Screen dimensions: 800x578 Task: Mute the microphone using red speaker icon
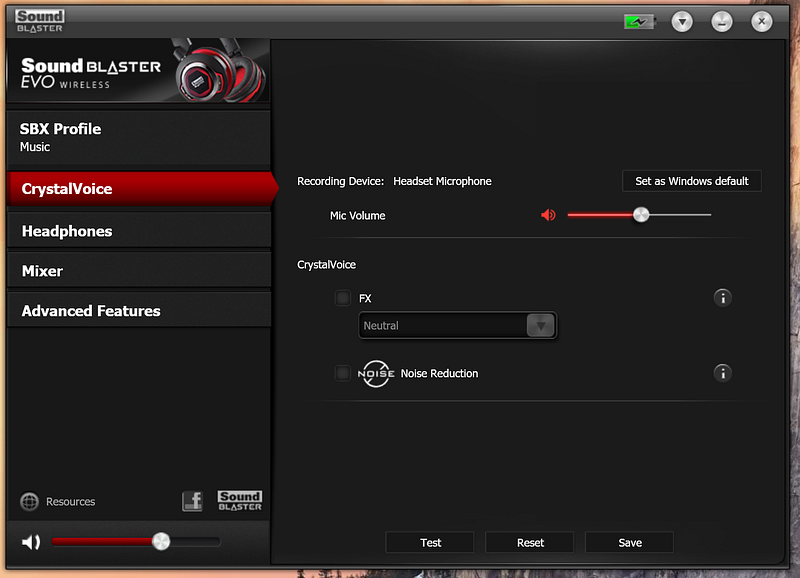548,215
